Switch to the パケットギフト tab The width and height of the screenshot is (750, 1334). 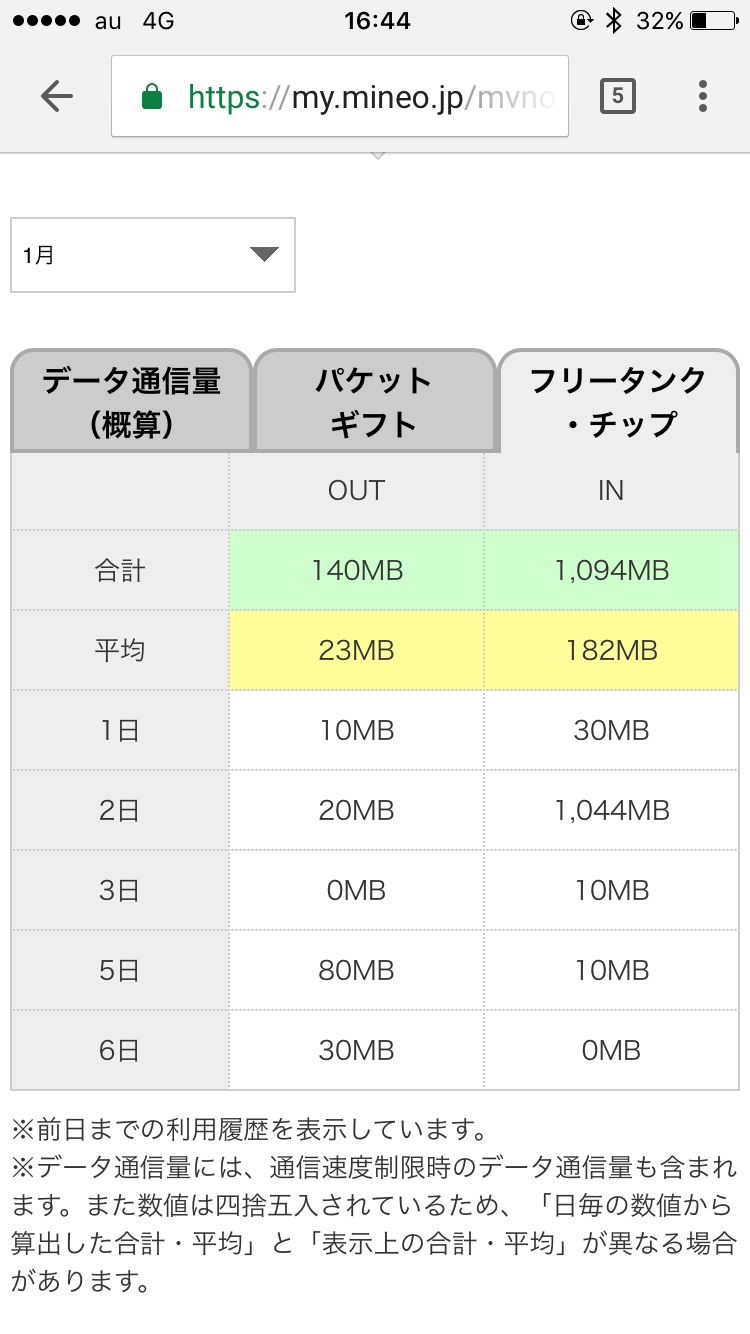pyautogui.click(x=374, y=402)
